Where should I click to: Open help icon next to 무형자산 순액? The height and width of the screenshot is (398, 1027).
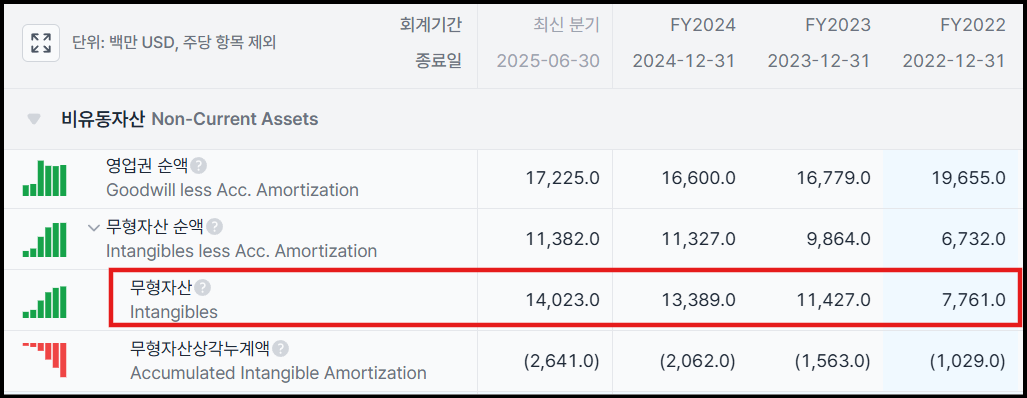tap(215, 226)
